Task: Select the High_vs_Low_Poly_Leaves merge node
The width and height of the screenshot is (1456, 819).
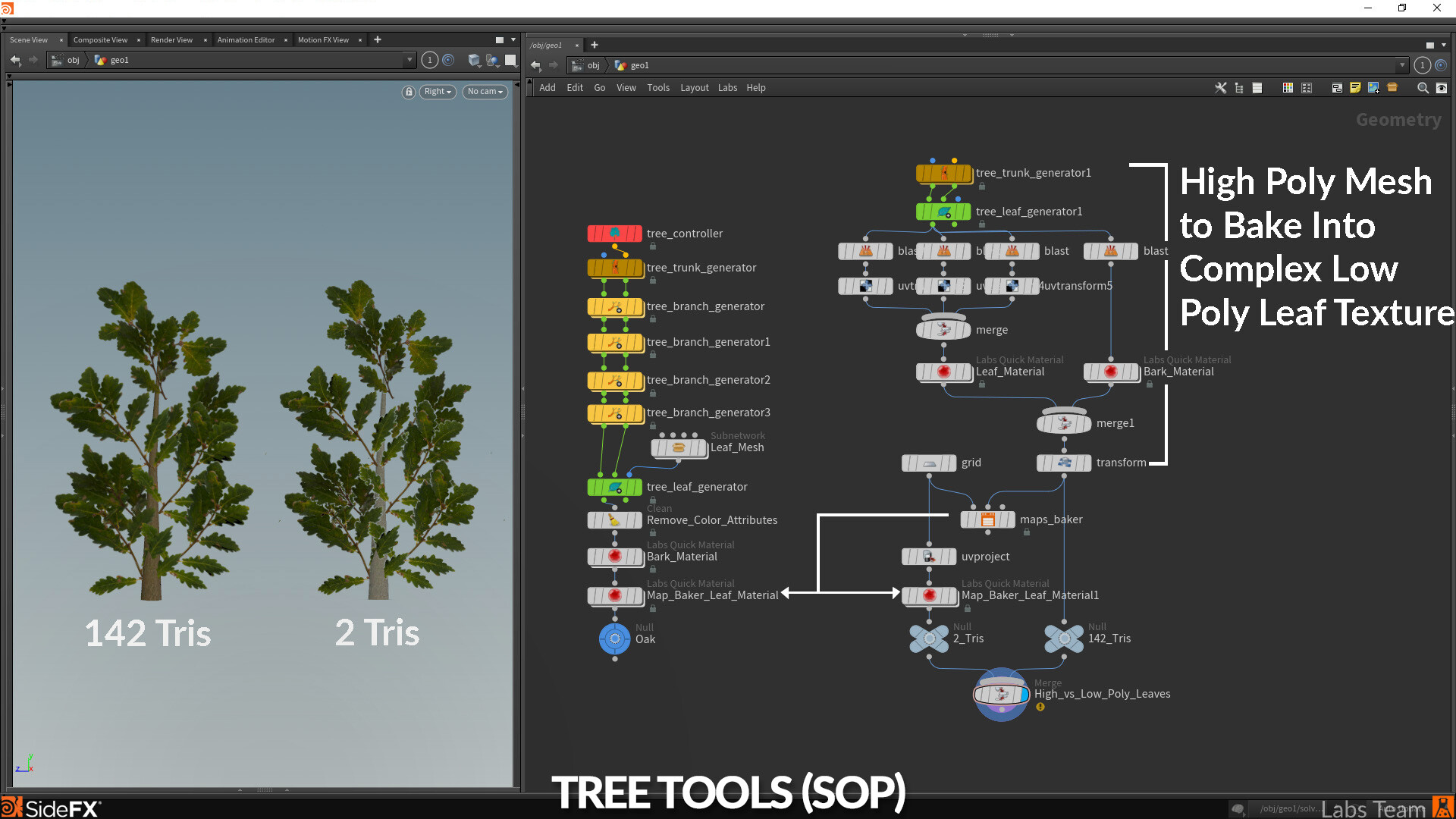Action: [x=1001, y=694]
